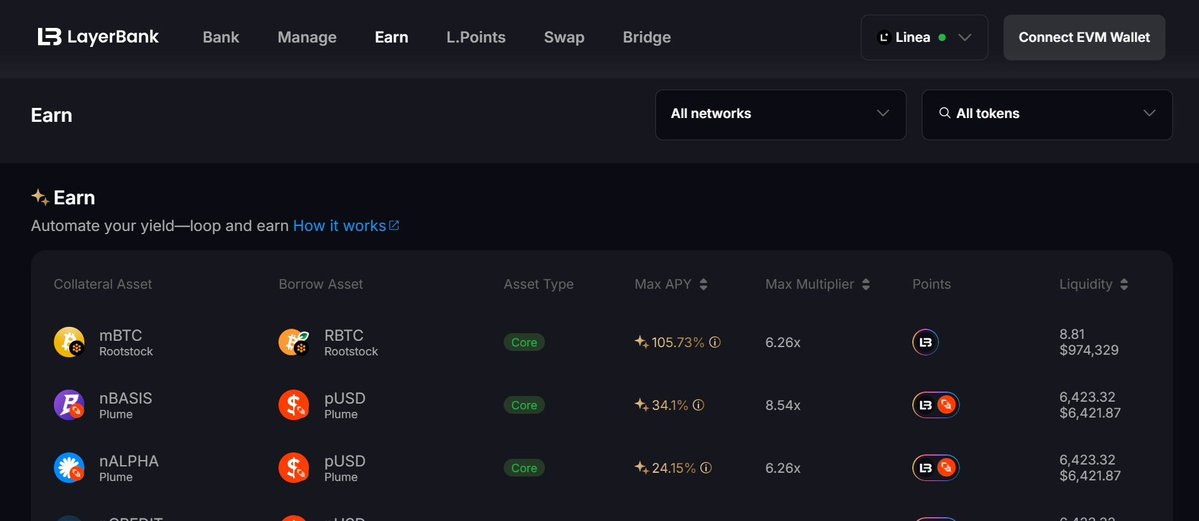The height and width of the screenshot is (521, 1199).
Task: Click the Core tag in nALPHA row
Action: coord(524,467)
